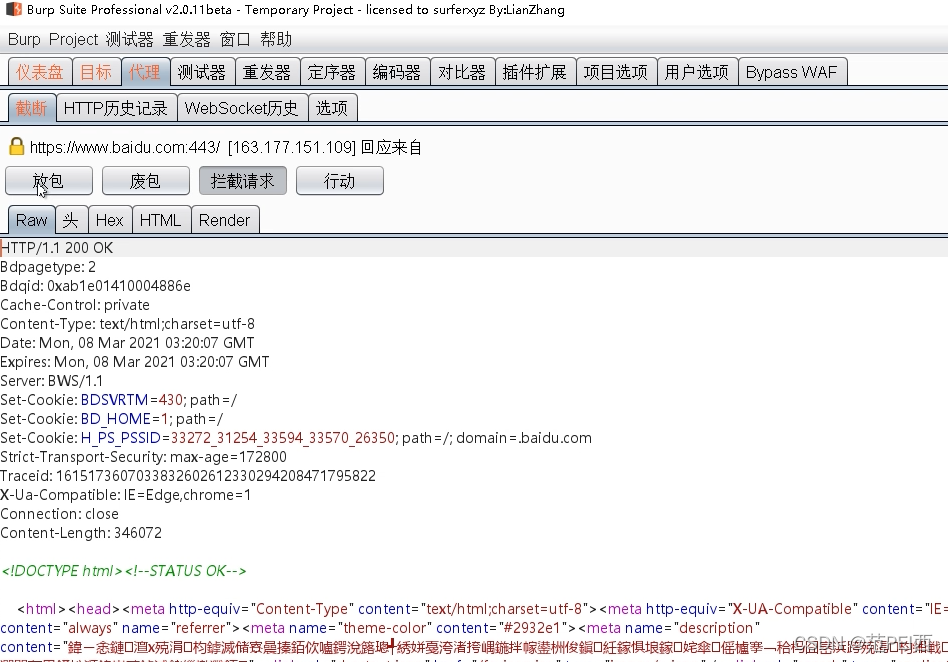Select the 头 headers view tab

click(x=71, y=220)
